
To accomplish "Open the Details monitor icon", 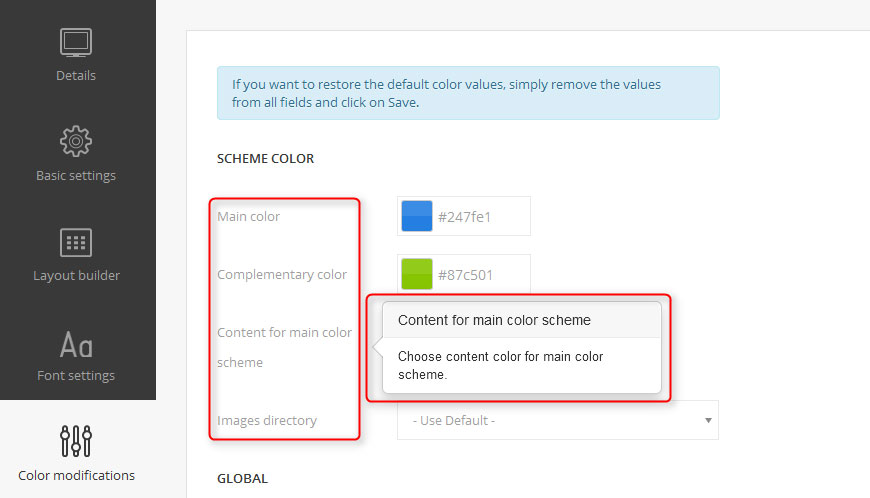I will pos(76,42).
